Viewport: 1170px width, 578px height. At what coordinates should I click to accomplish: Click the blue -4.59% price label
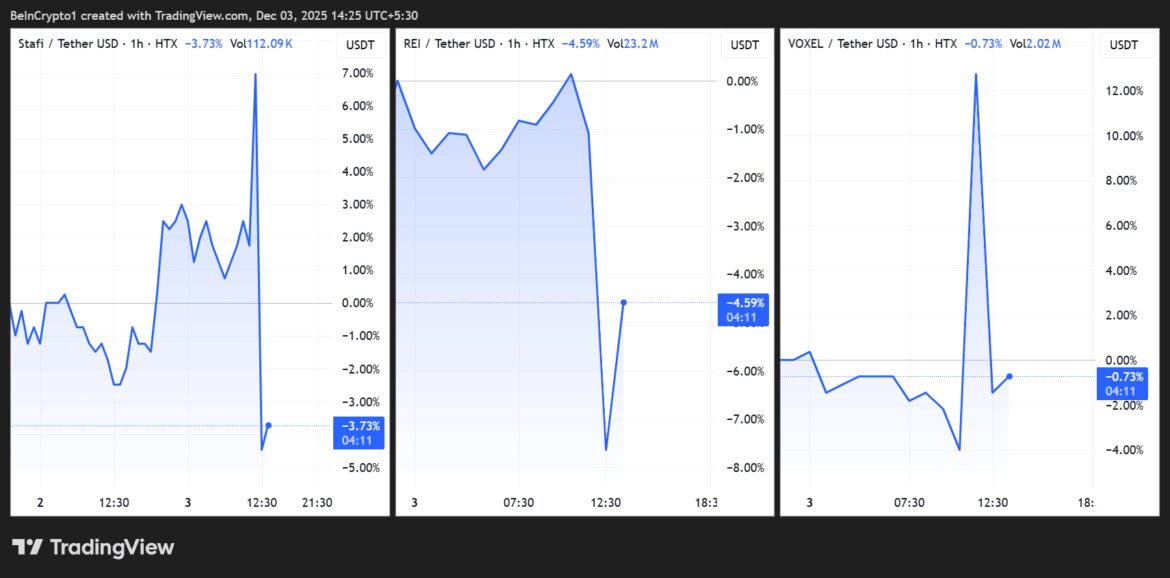pos(744,303)
